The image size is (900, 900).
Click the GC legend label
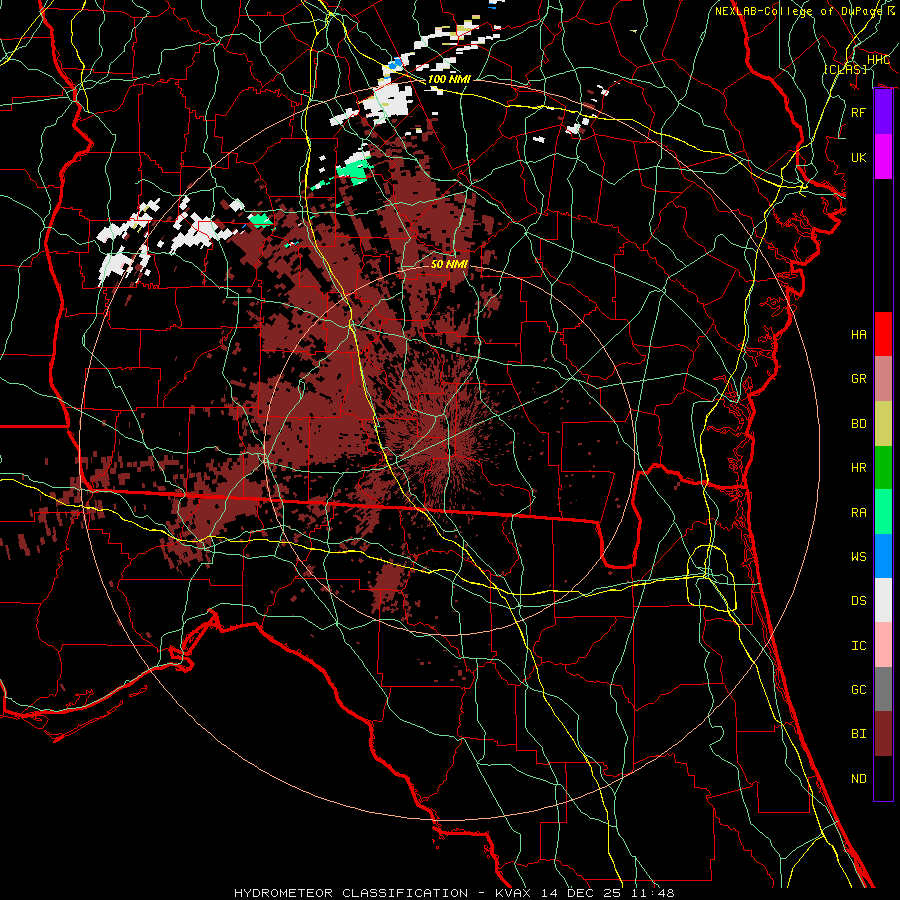tap(858, 689)
